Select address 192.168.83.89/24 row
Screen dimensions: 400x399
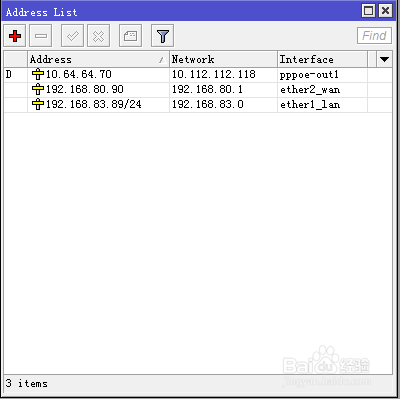(x=198, y=105)
